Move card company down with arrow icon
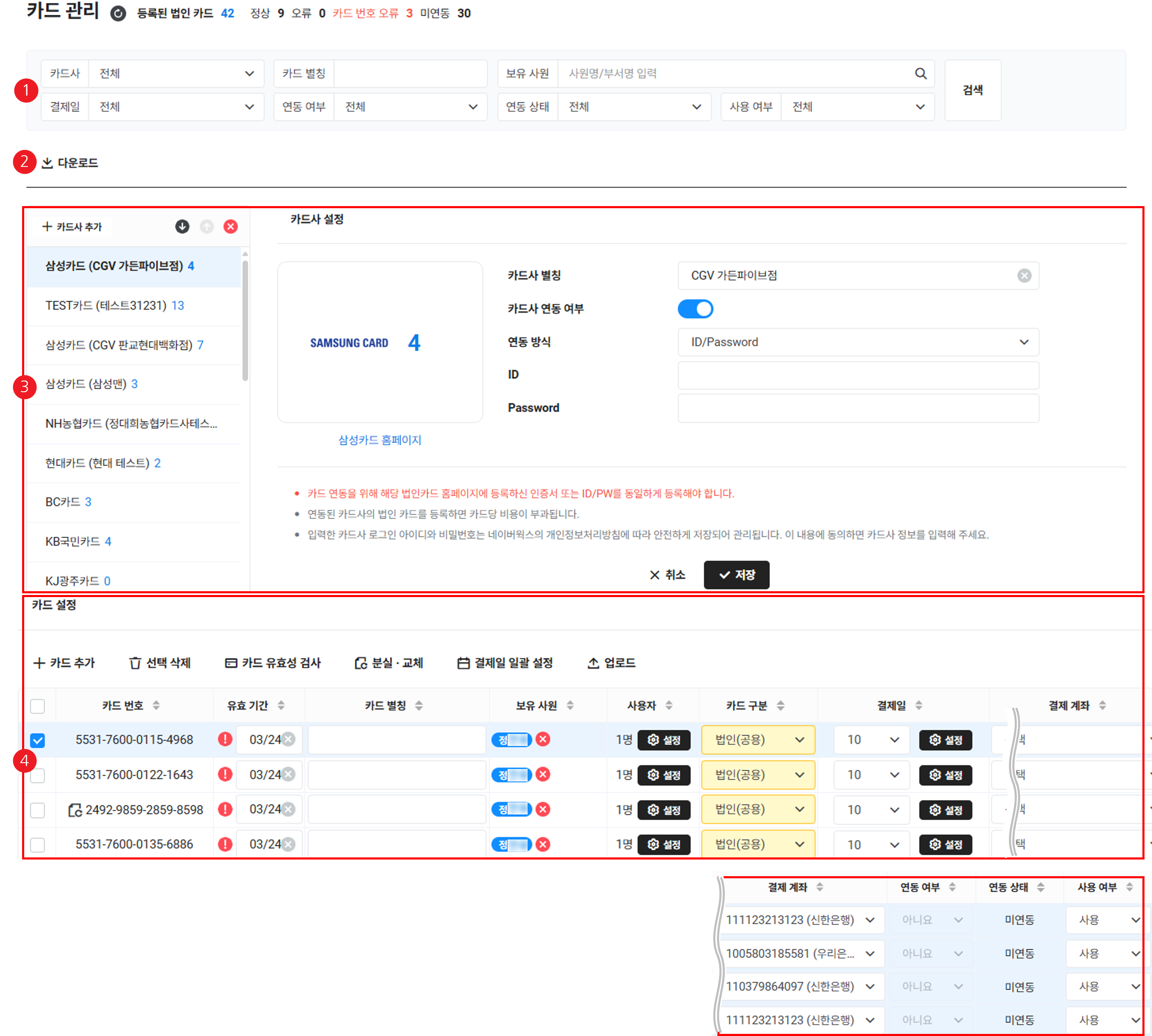The image size is (1152, 1036). pyautogui.click(x=182, y=227)
